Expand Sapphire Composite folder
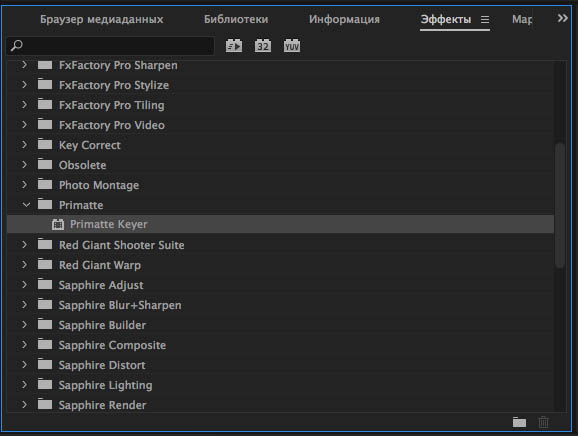 pos(24,344)
